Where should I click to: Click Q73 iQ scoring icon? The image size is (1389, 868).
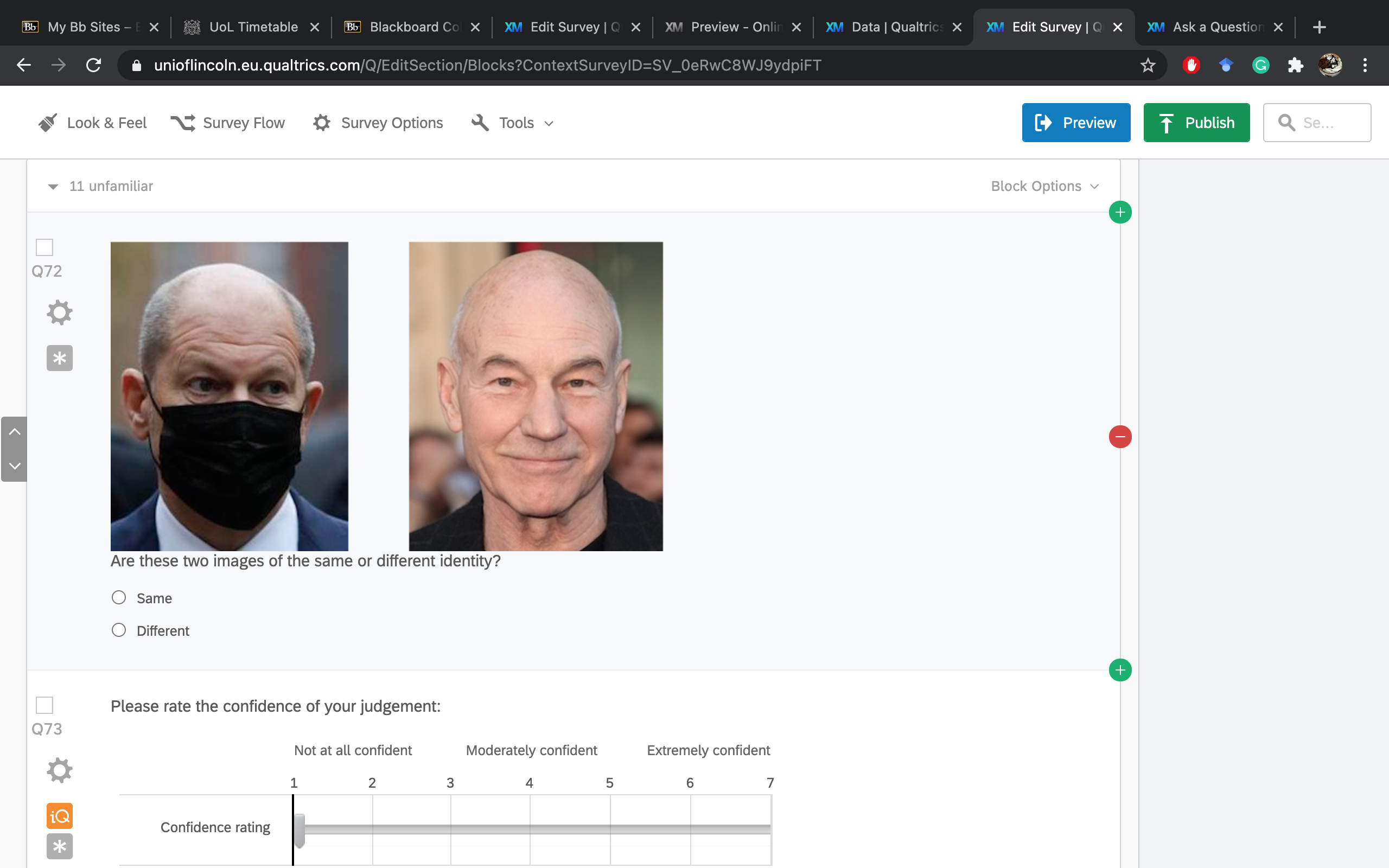click(x=60, y=816)
